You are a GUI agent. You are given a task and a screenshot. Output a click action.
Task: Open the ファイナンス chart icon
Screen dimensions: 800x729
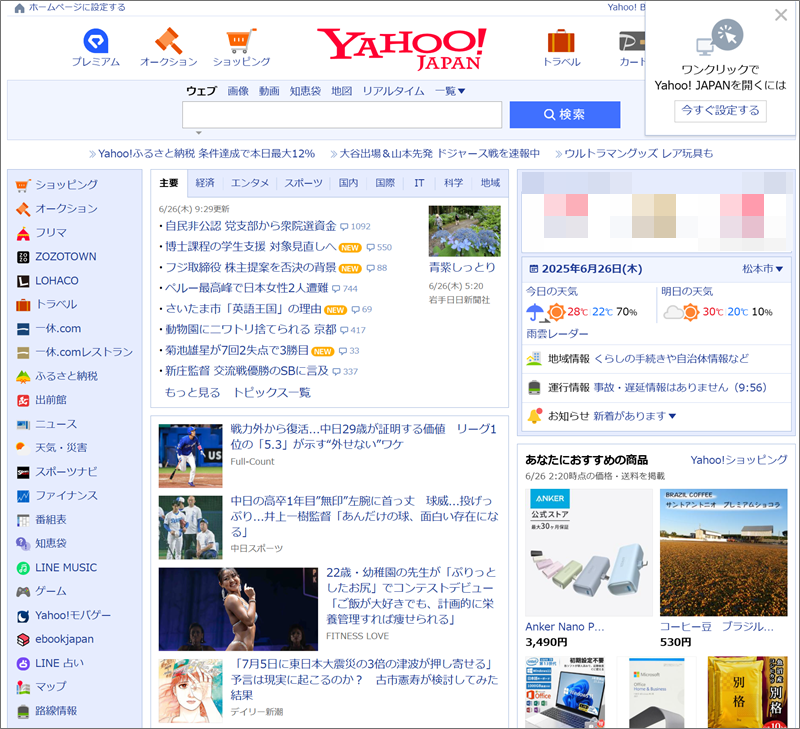pos(23,496)
